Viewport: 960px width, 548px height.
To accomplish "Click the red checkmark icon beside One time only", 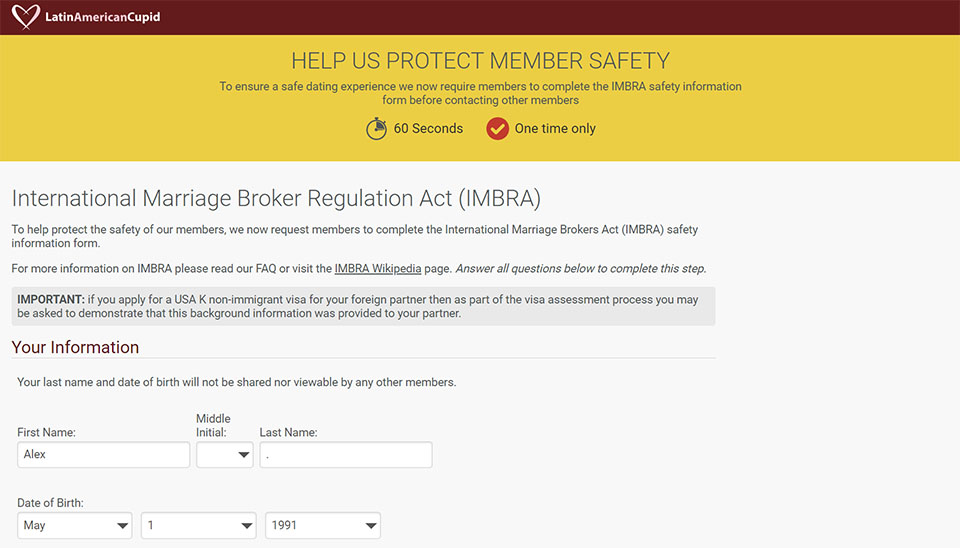I will pos(497,129).
